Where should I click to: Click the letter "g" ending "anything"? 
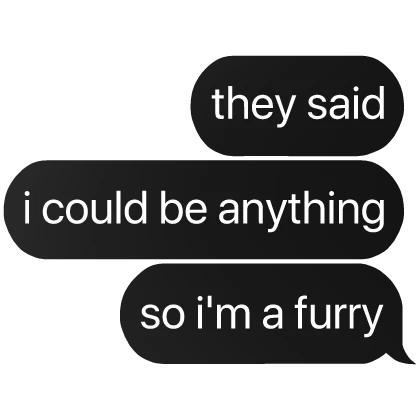(373, 215)
